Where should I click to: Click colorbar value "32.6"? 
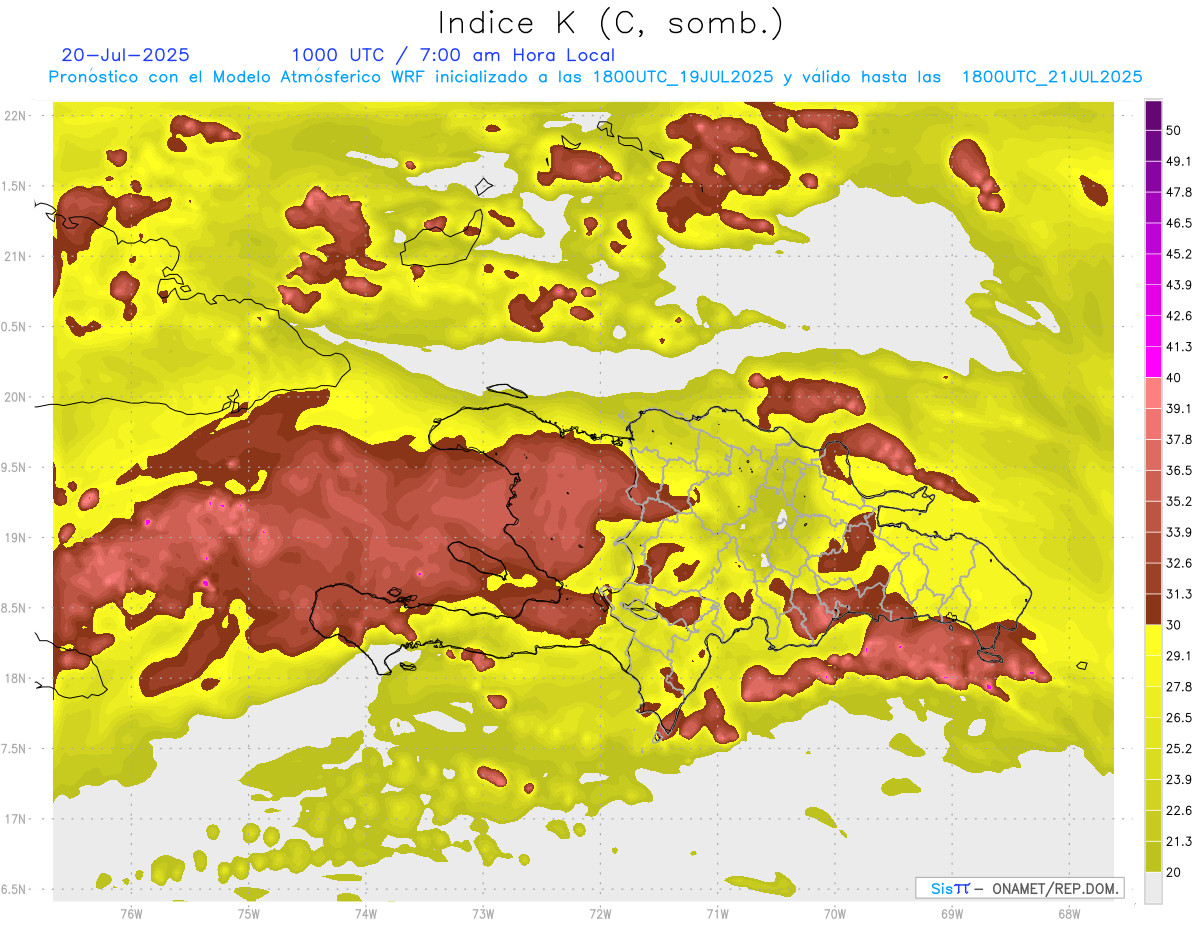(x=1179, y=563)
